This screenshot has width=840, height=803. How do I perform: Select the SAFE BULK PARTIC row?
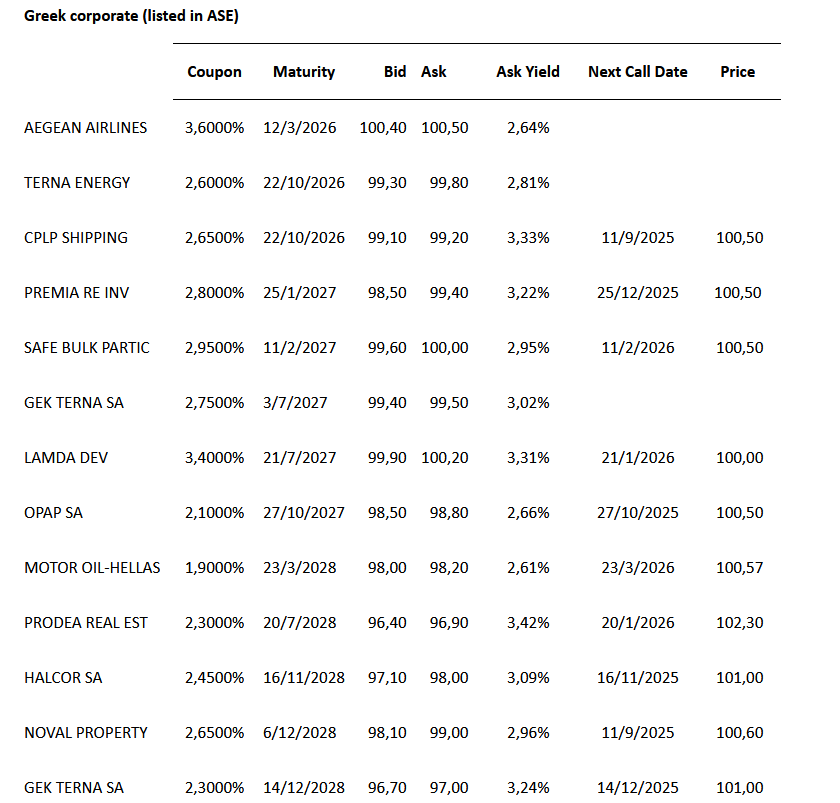coord(87,348)
